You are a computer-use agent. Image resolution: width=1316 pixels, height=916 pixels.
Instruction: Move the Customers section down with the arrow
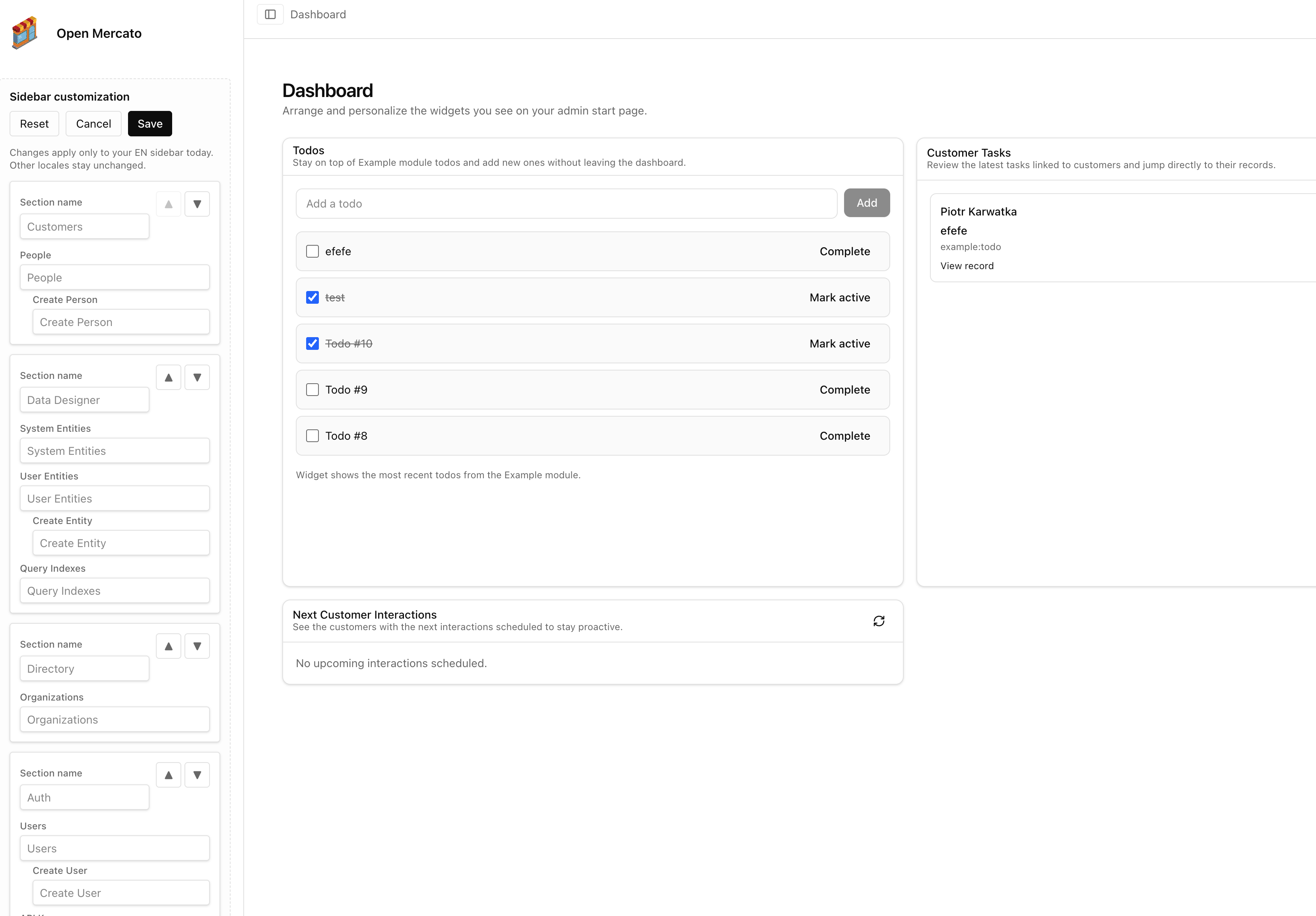196,204
